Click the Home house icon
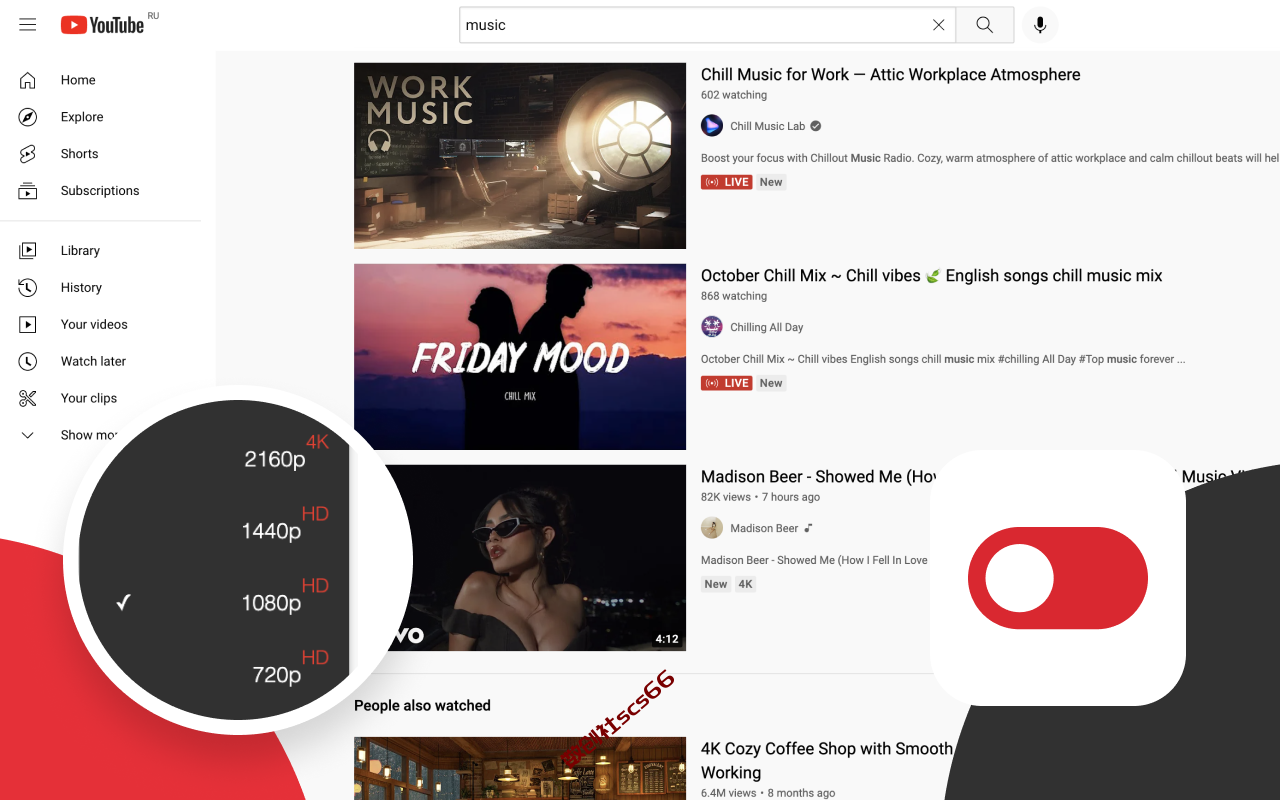This screenshot has width=1280, height=800. (28, 80)
